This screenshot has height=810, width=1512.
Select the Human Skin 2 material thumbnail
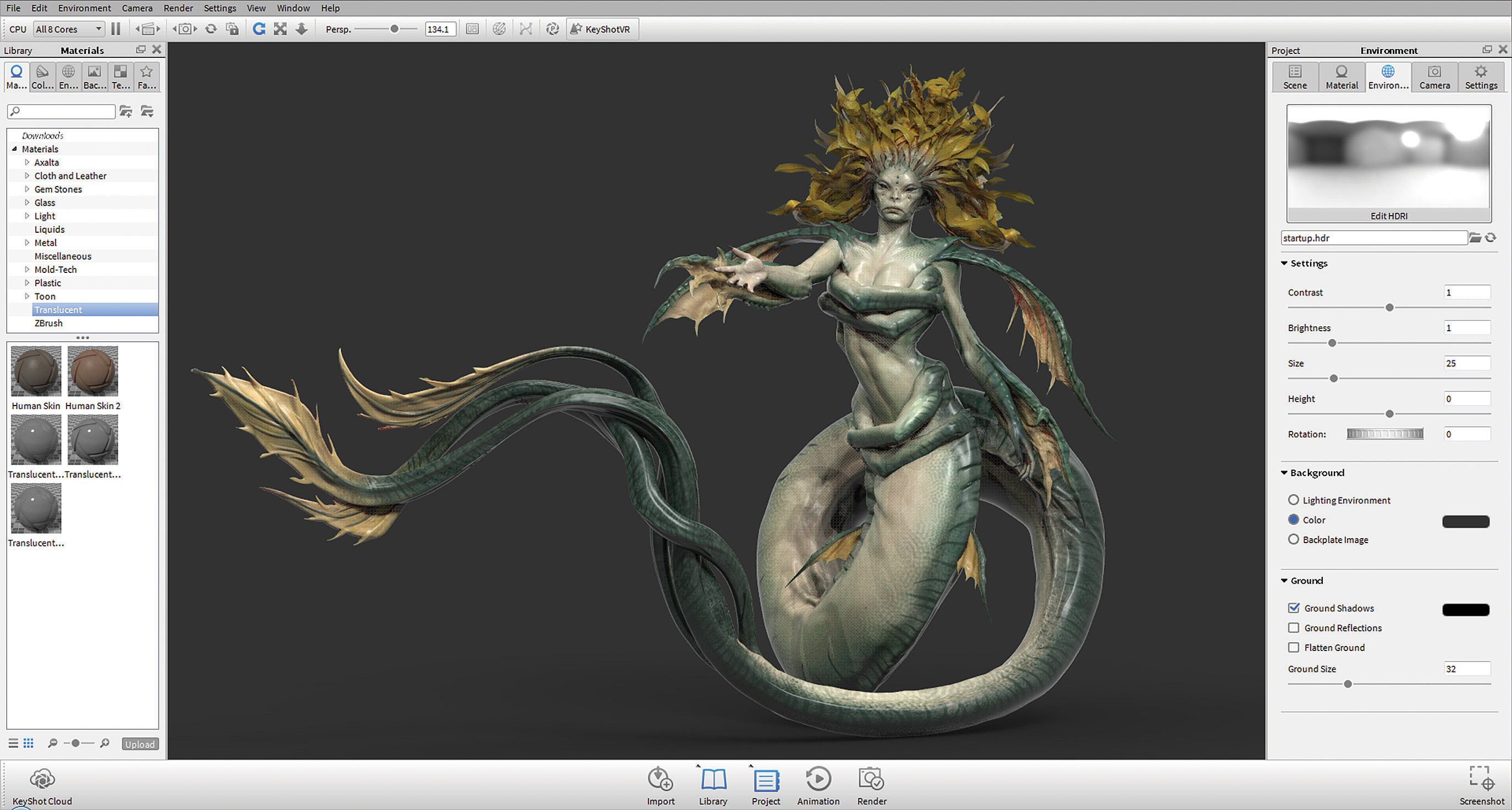tap(93, 371)
